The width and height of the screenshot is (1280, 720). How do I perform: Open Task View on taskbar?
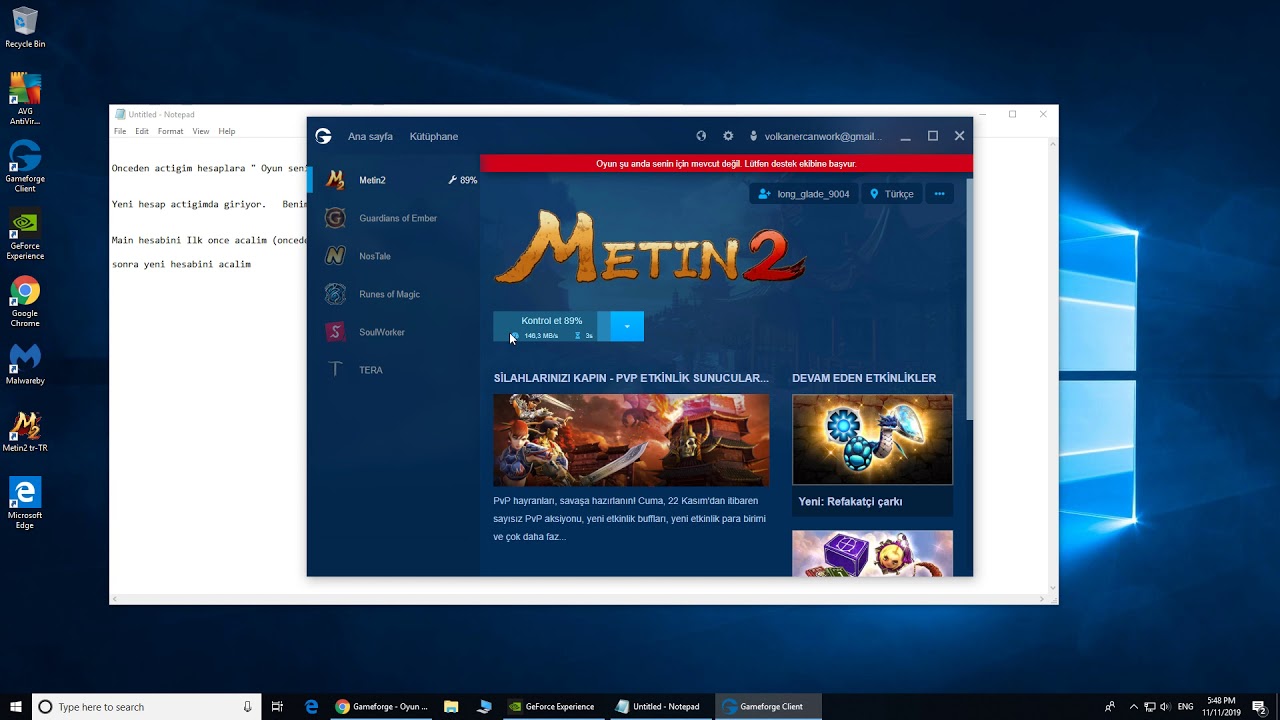click(277, 706)
